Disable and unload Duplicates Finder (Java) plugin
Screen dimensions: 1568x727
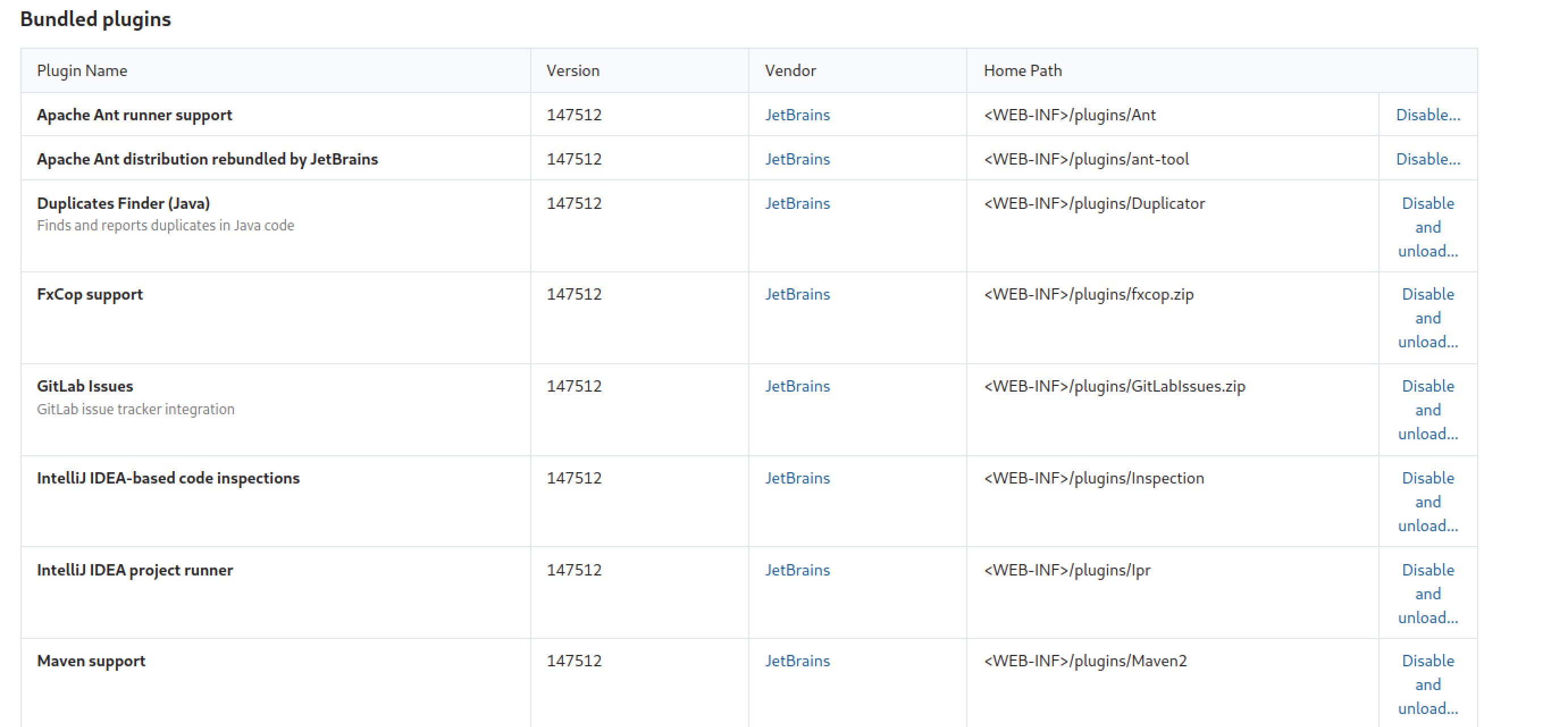pyautogui.click(x=1427, y=227)
